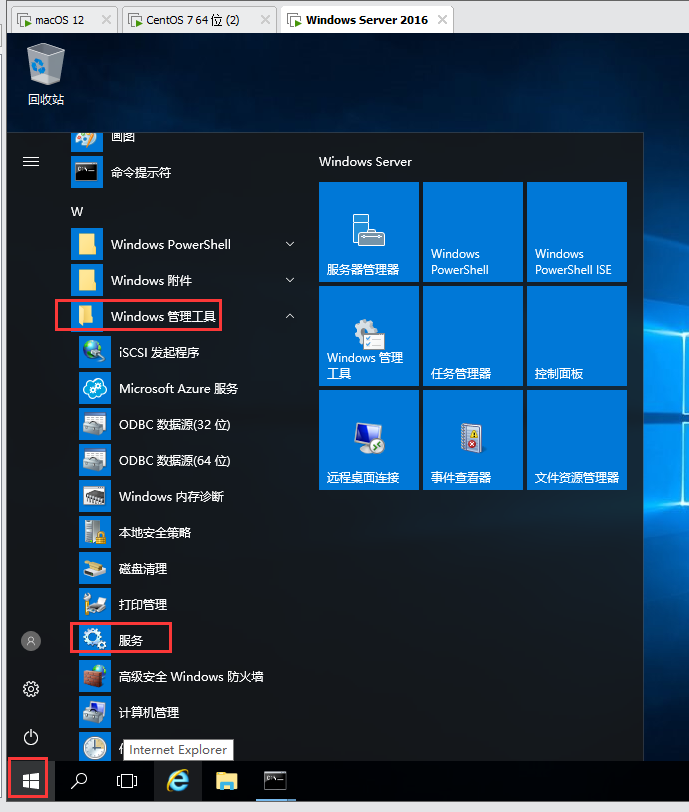Screen dimensions: 689x812
Task: Click the W letter header in app list
Action: 77,212
